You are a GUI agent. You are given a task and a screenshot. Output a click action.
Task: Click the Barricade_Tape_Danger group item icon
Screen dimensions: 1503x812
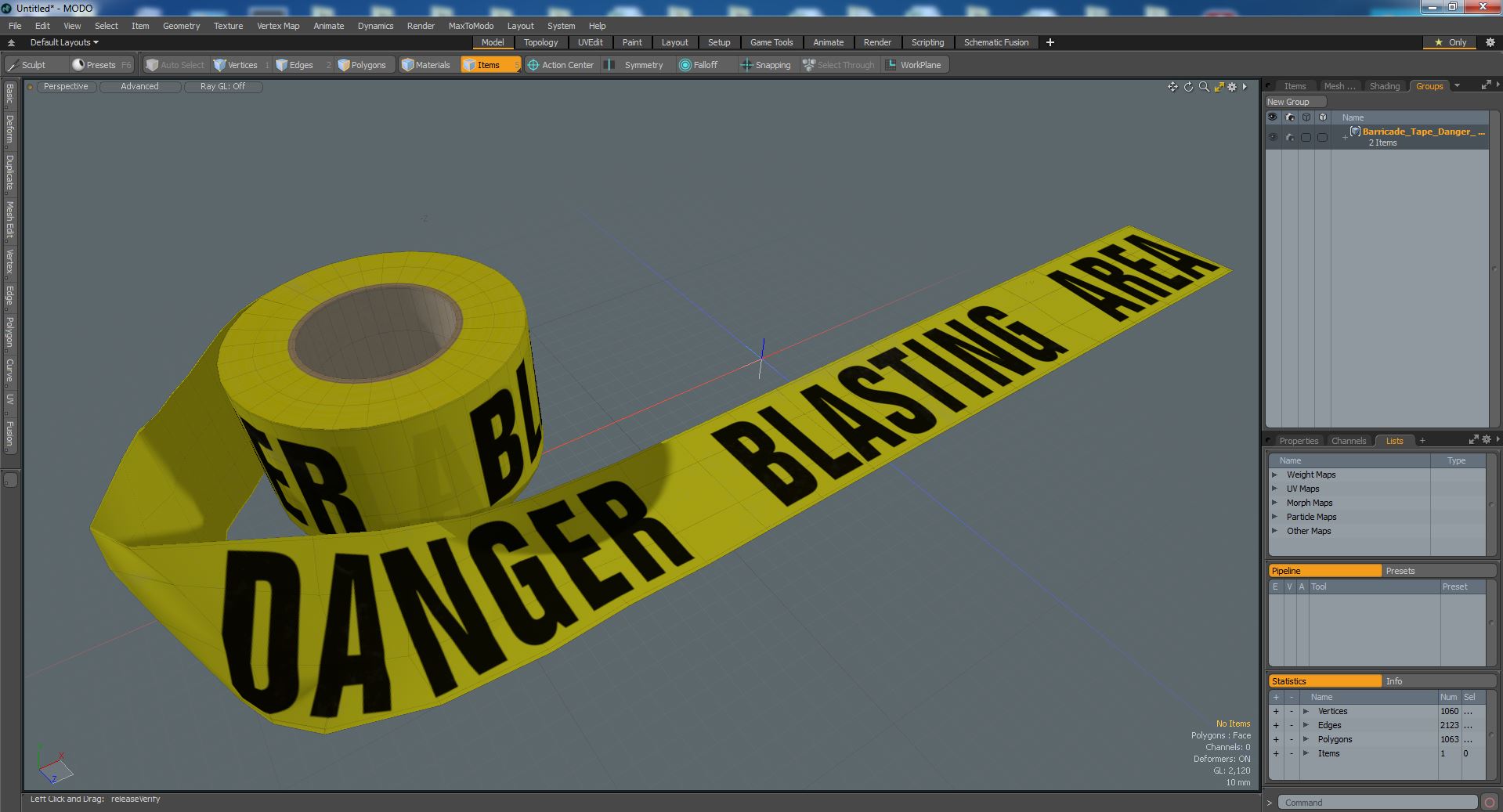pyautogui.click(x=1355, y=132)
